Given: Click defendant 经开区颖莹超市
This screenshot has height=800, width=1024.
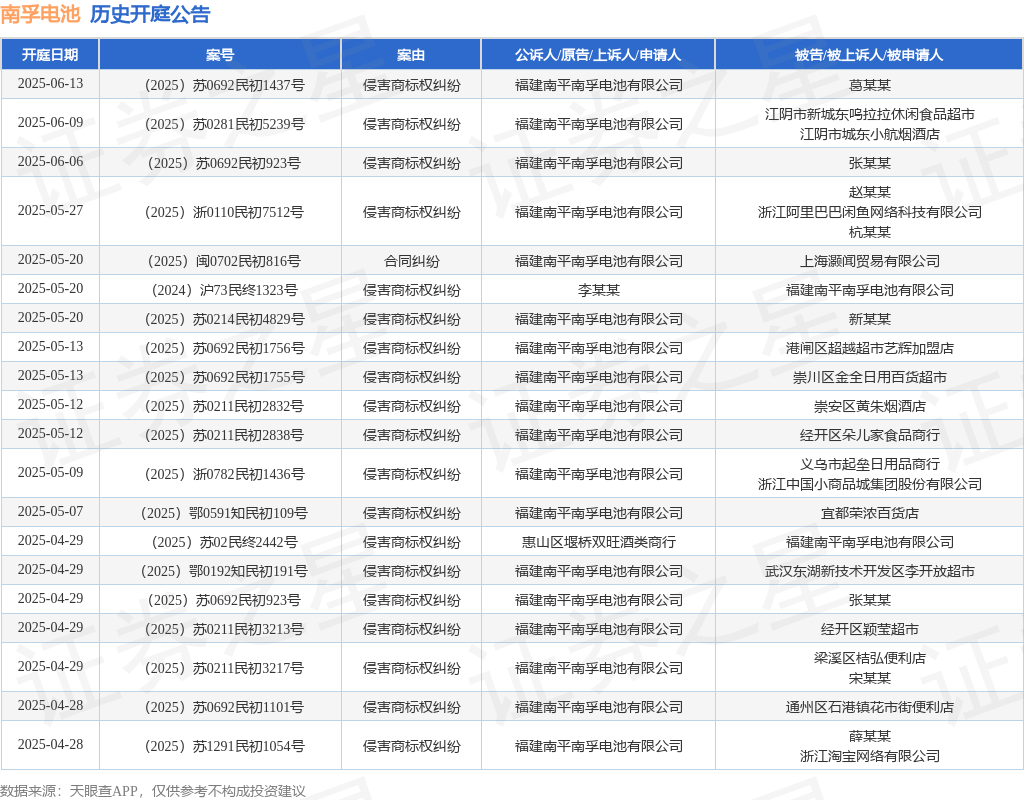Looking at the screenshot, I should [870, 629].
